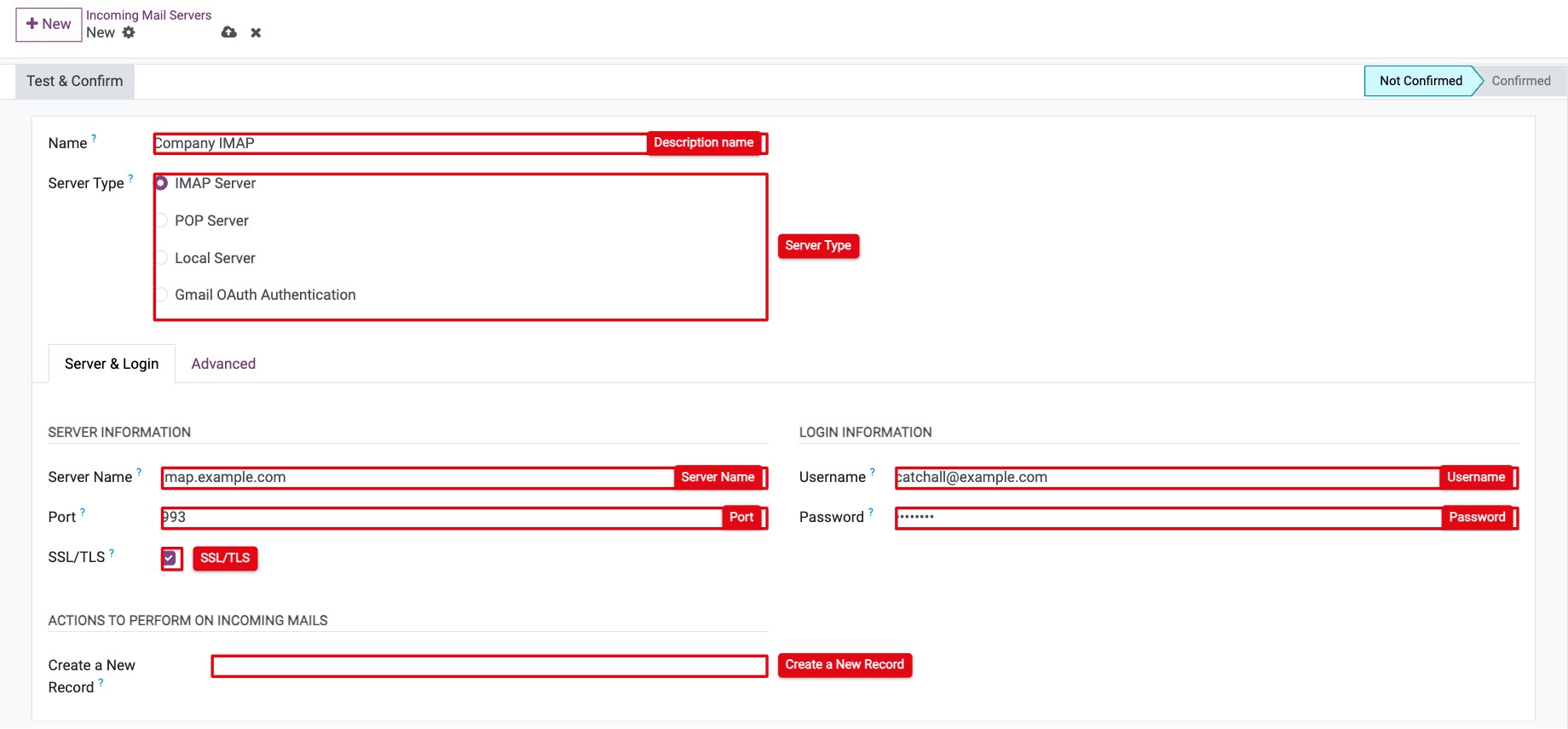Toggle the SSL/TLS checkbox
The image size is (1568, 729).
coord(170,558)
